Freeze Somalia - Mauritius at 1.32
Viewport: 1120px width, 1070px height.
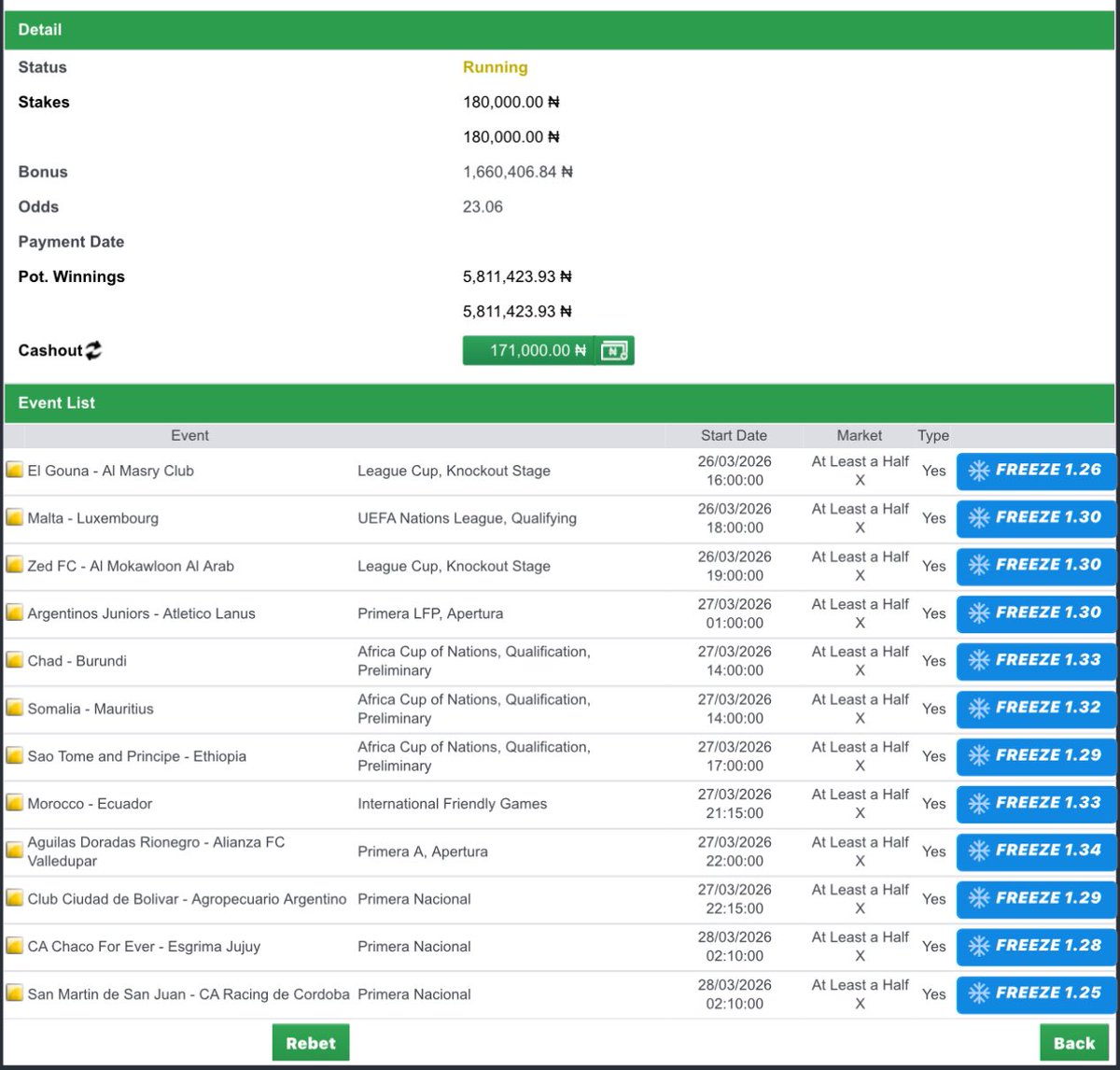[1036, 709]
